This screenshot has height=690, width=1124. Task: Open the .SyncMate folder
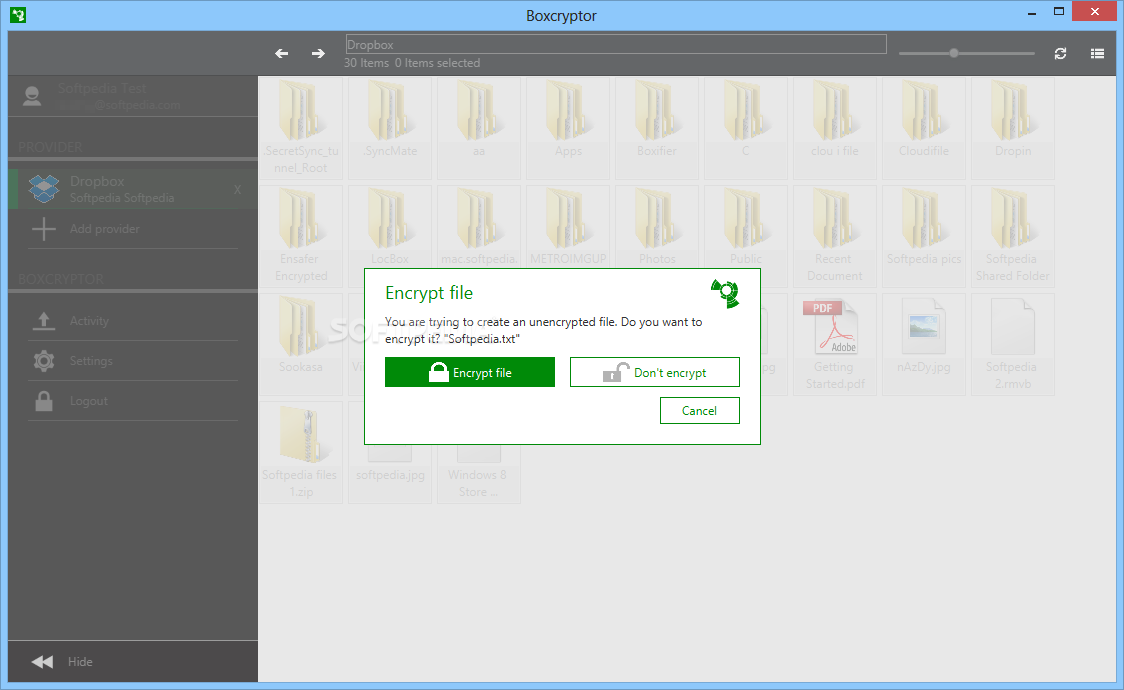(x=390, y=128)
